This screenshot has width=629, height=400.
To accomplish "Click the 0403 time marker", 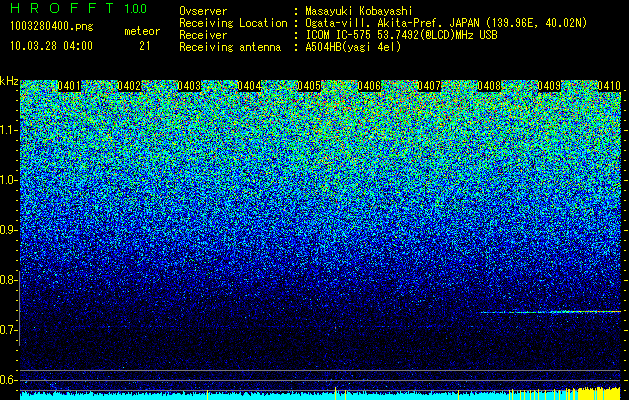I will click(189, 86).
